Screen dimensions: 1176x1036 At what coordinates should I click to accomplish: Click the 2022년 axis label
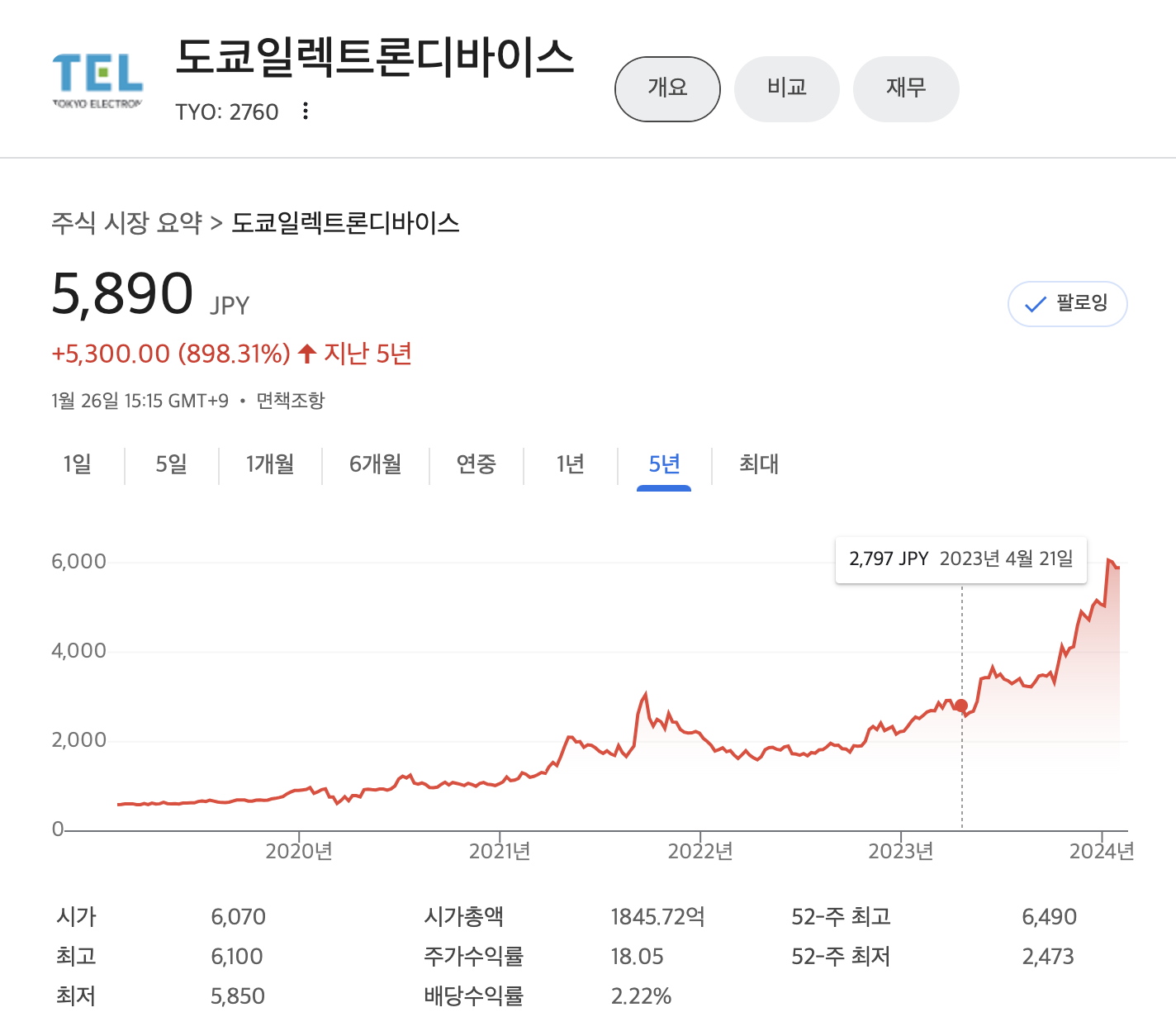700,851
